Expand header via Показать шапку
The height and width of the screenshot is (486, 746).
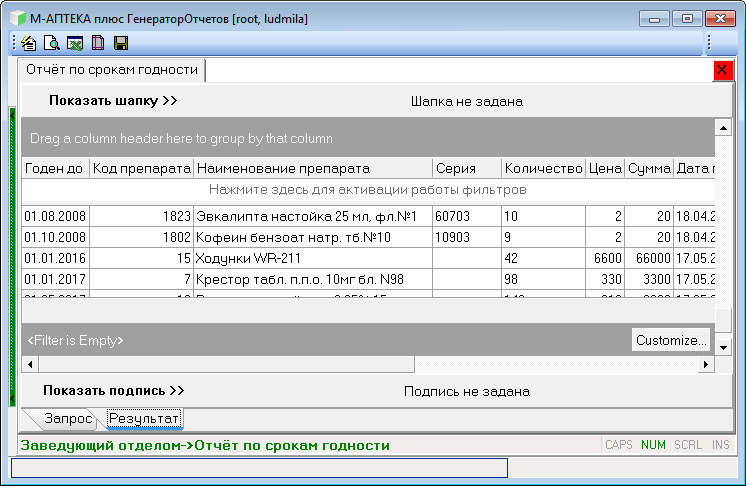[112, 101]
